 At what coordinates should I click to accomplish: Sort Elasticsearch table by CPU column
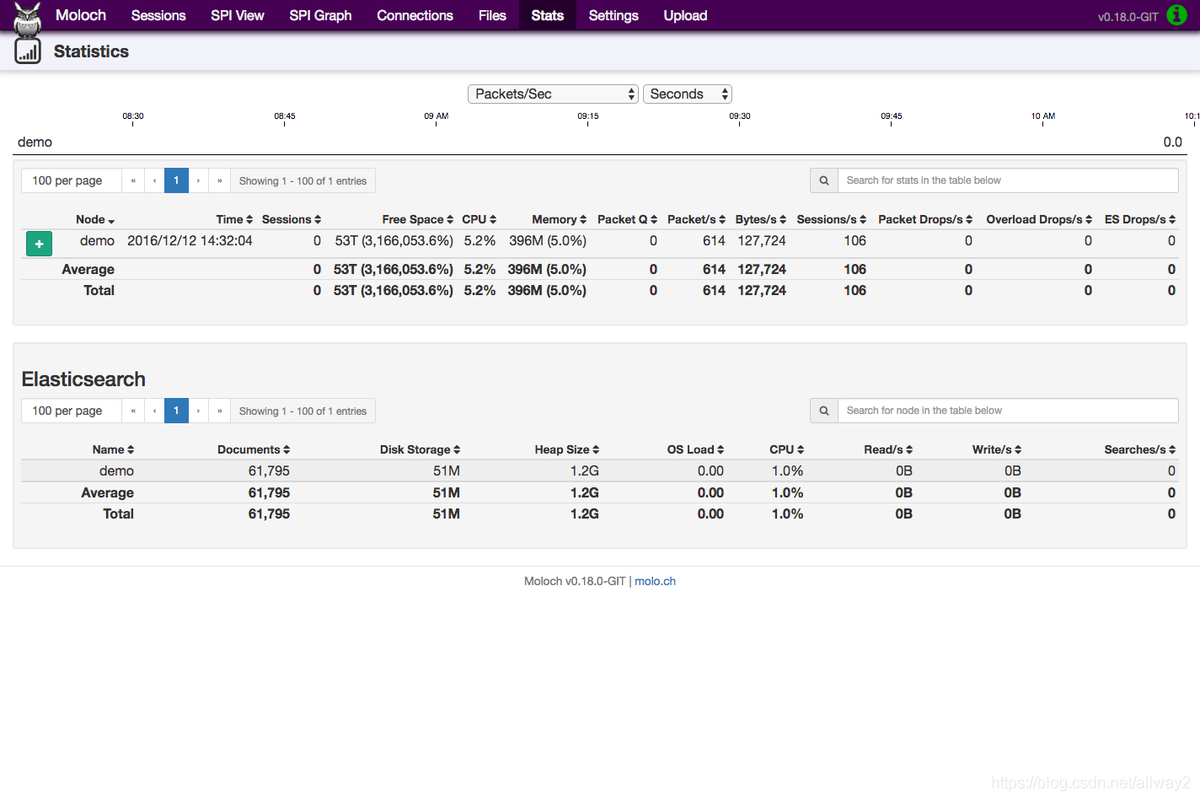(x=787, y=450)
